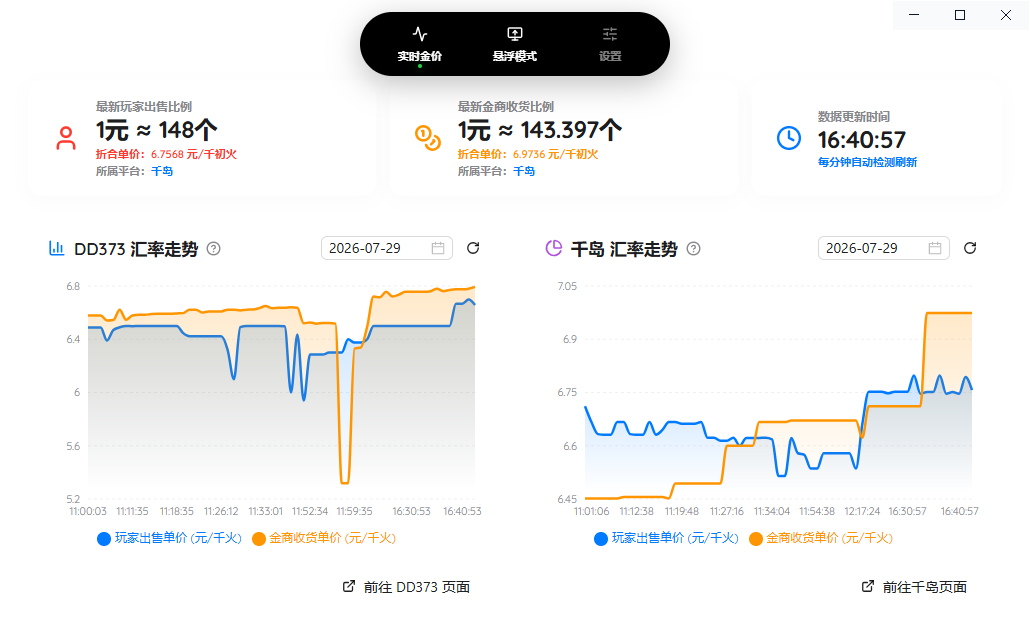Viewport: 1030px width, 629px height.
Task: Click the blue clock icon beside 数据更新时间
Action: [789, 138]
